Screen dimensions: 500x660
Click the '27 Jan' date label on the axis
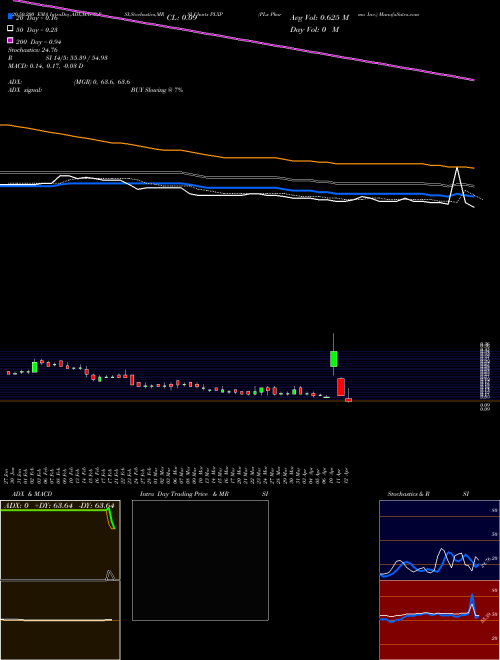click(8, 475)
